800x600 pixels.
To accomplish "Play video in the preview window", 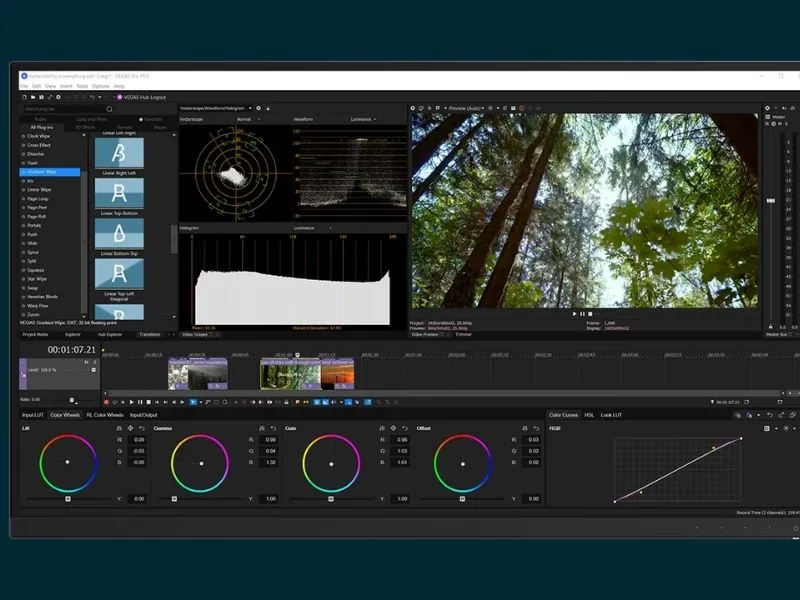I will click(574, 314).
